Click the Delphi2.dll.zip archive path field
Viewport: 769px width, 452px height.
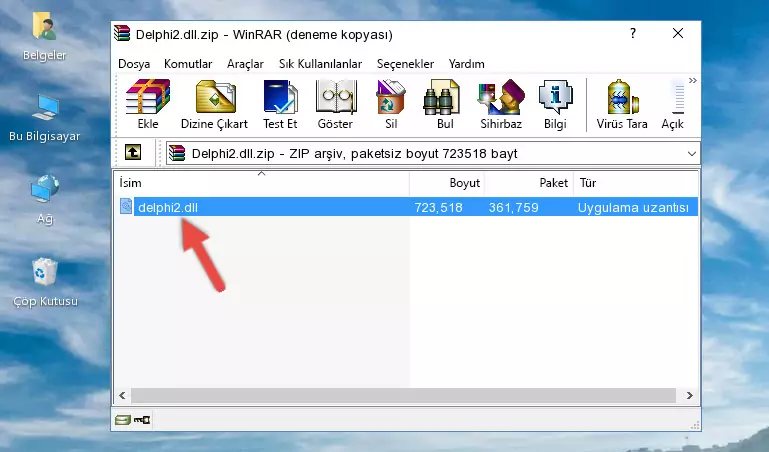coord(433,153)
